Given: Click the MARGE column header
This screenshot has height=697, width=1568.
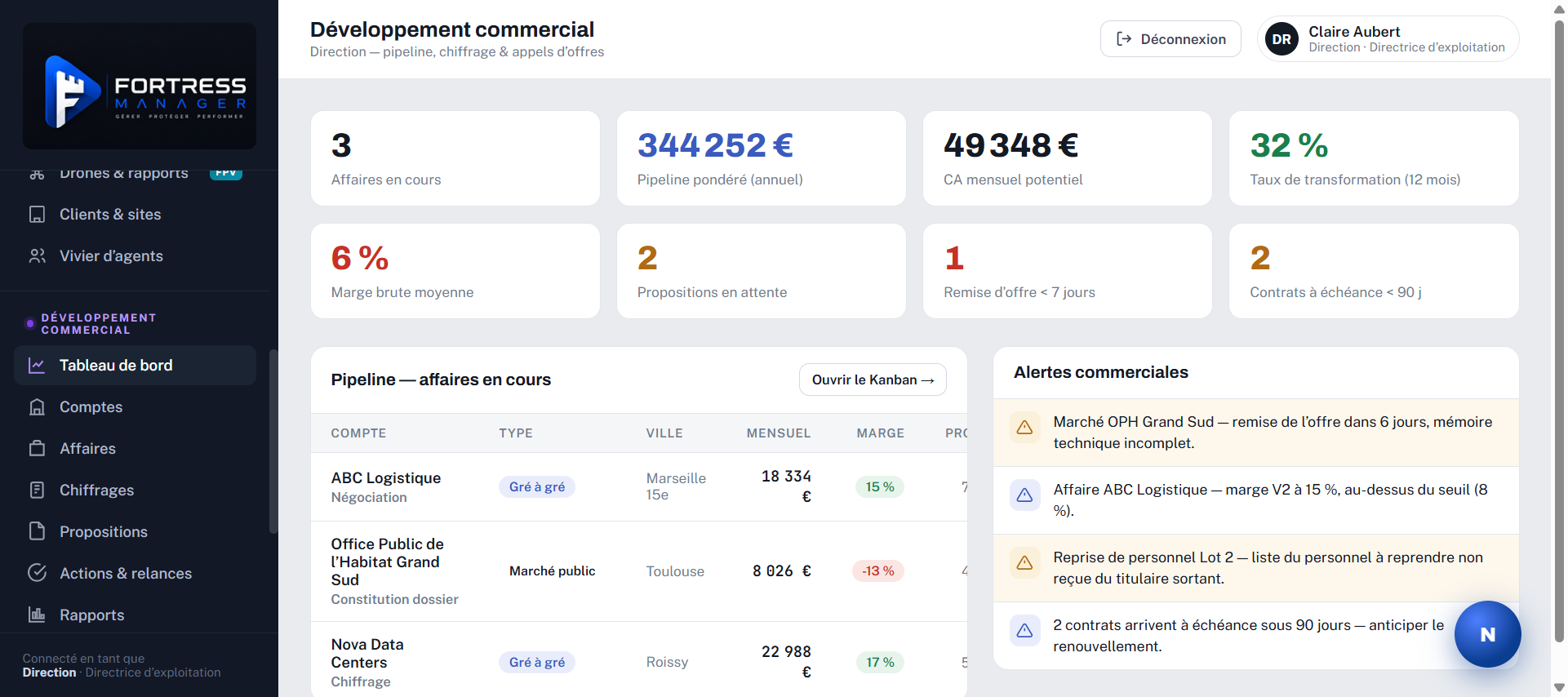Looking at the screenshot, I should click(880, 433).
